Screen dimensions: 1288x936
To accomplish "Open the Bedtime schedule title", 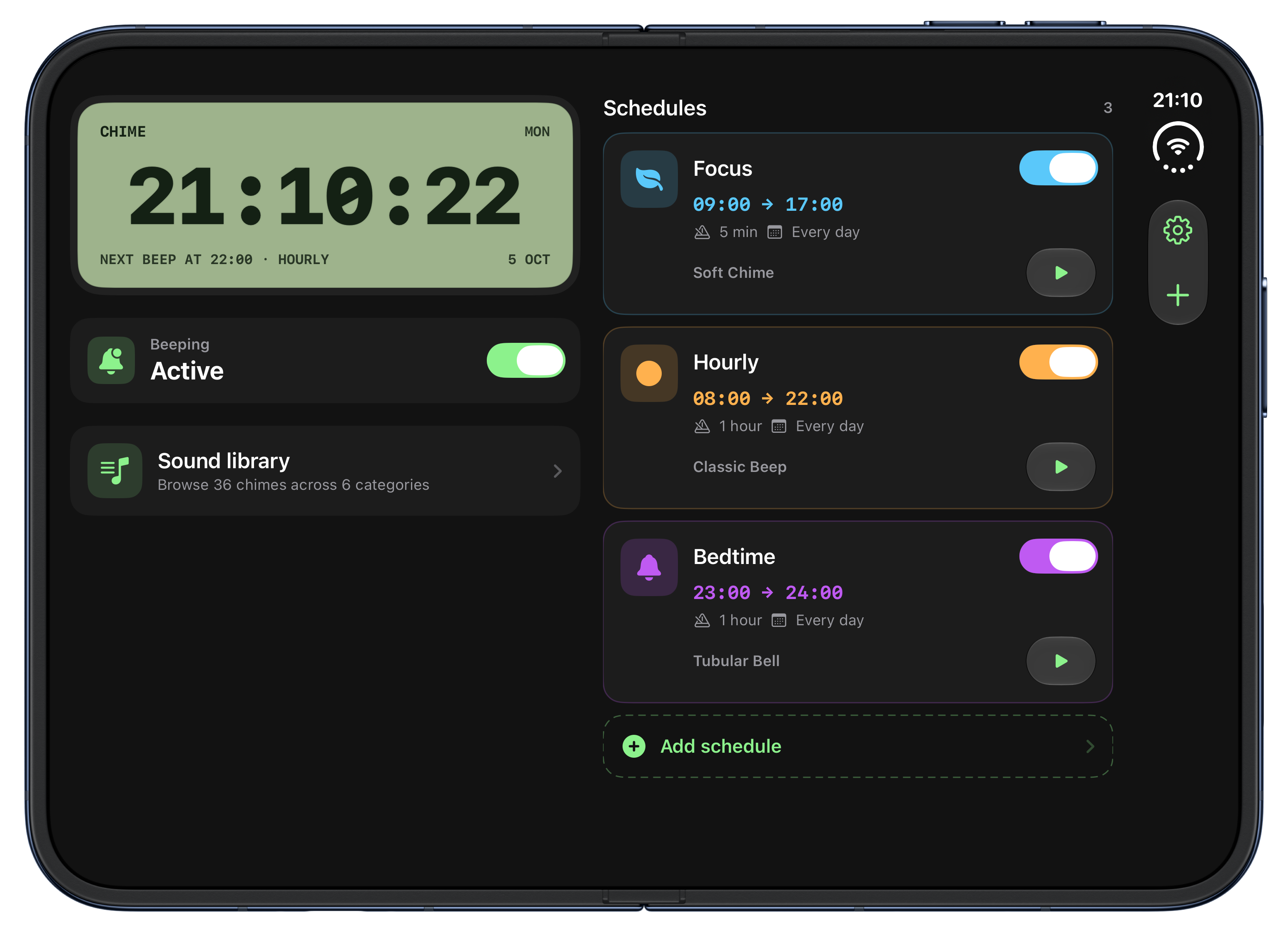I will [x=734, y=557].
